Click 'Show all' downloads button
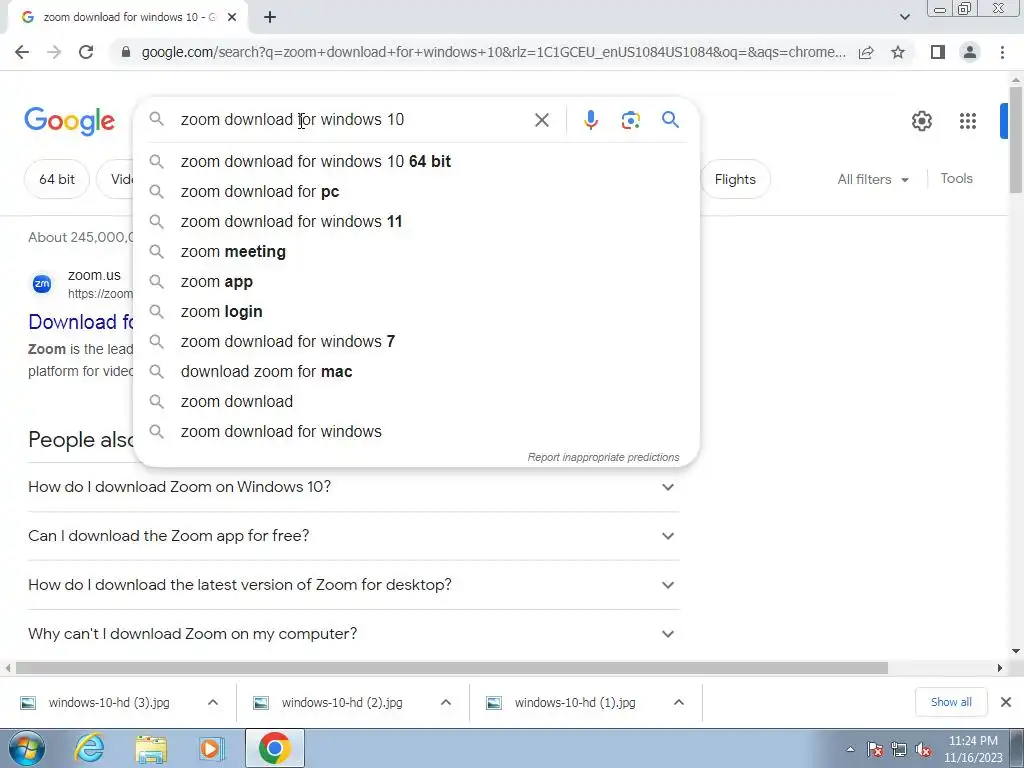This screenshot has height=768, width=1024. pyautogui.click(x=951, y=702)
